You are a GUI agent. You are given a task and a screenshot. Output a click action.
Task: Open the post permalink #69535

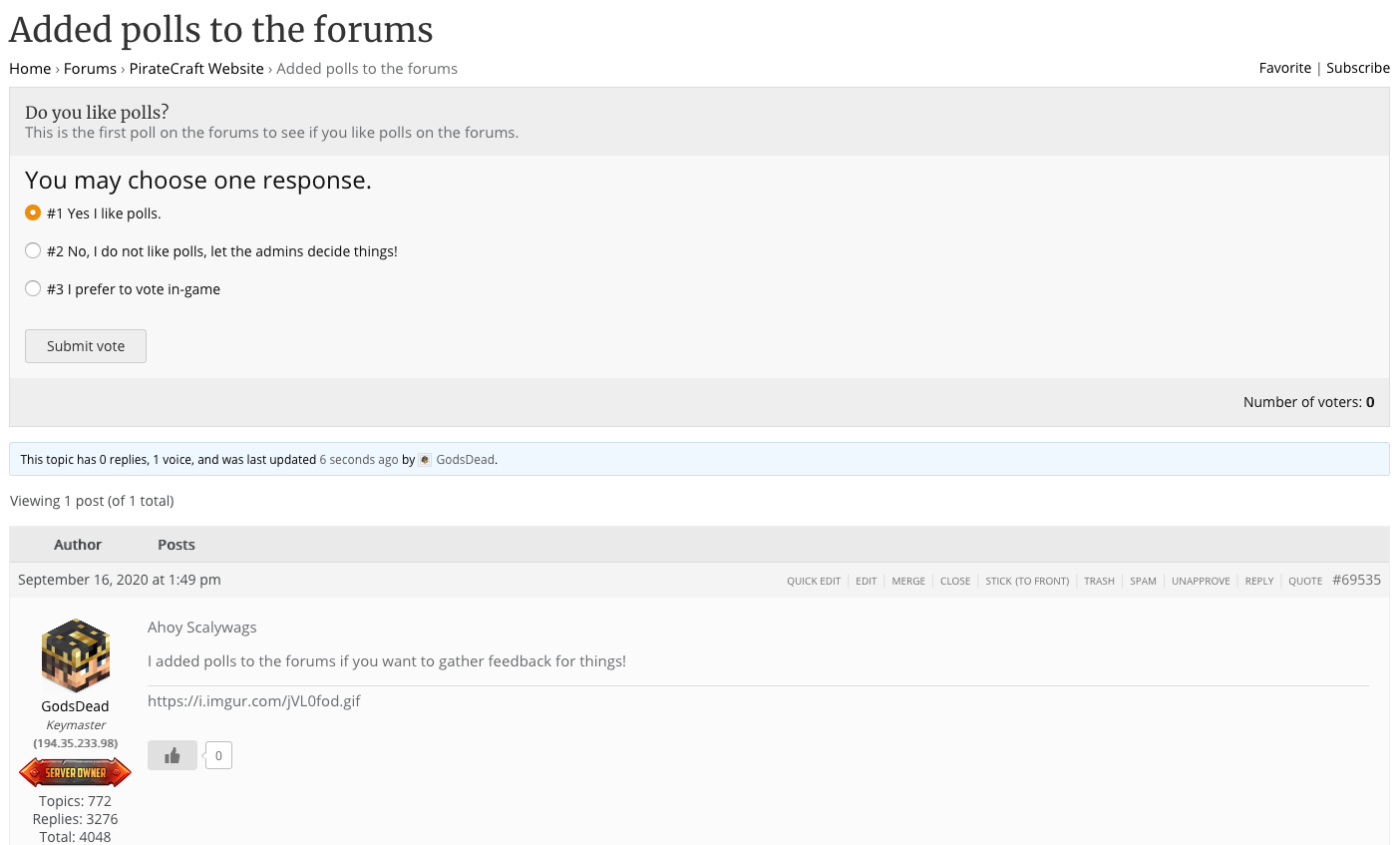tap(1356, 580)
